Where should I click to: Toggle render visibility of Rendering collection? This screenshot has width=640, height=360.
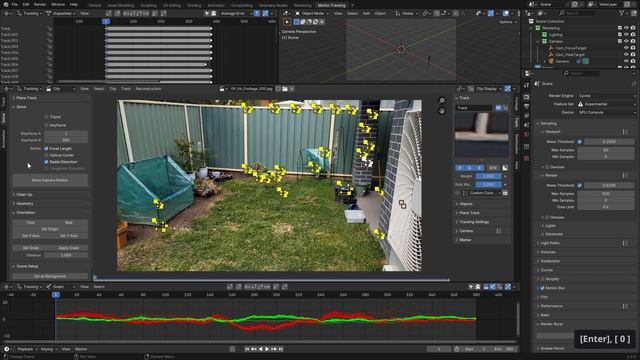tap(633, 28)
